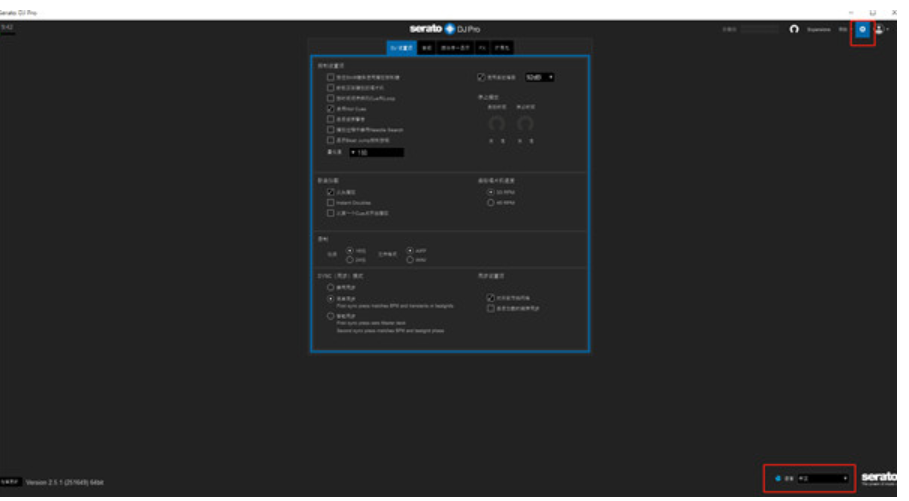Click the Version 2.5.1 text

(x=65, y=482)
